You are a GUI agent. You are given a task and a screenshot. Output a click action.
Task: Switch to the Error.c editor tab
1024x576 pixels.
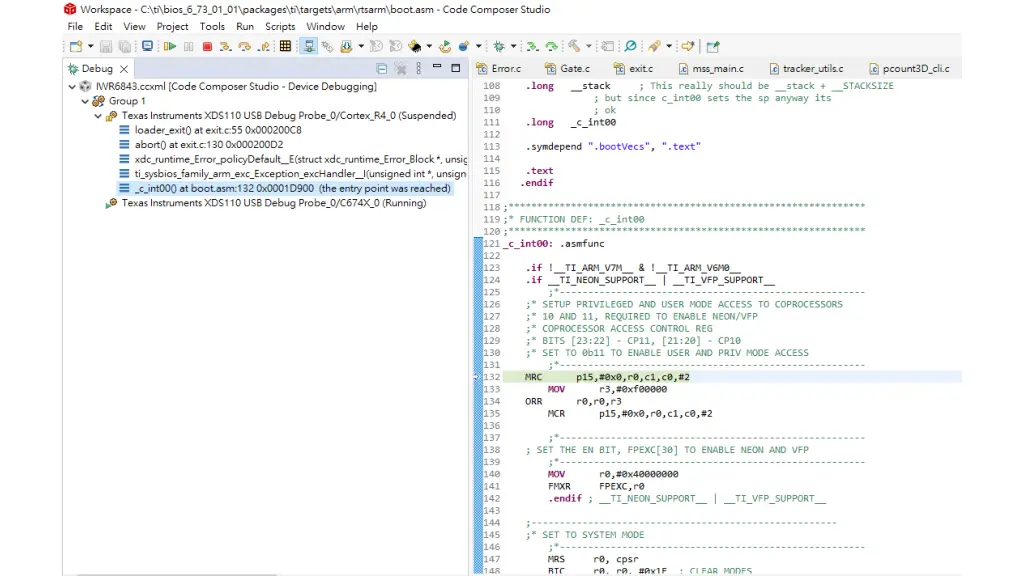(500, 69)
